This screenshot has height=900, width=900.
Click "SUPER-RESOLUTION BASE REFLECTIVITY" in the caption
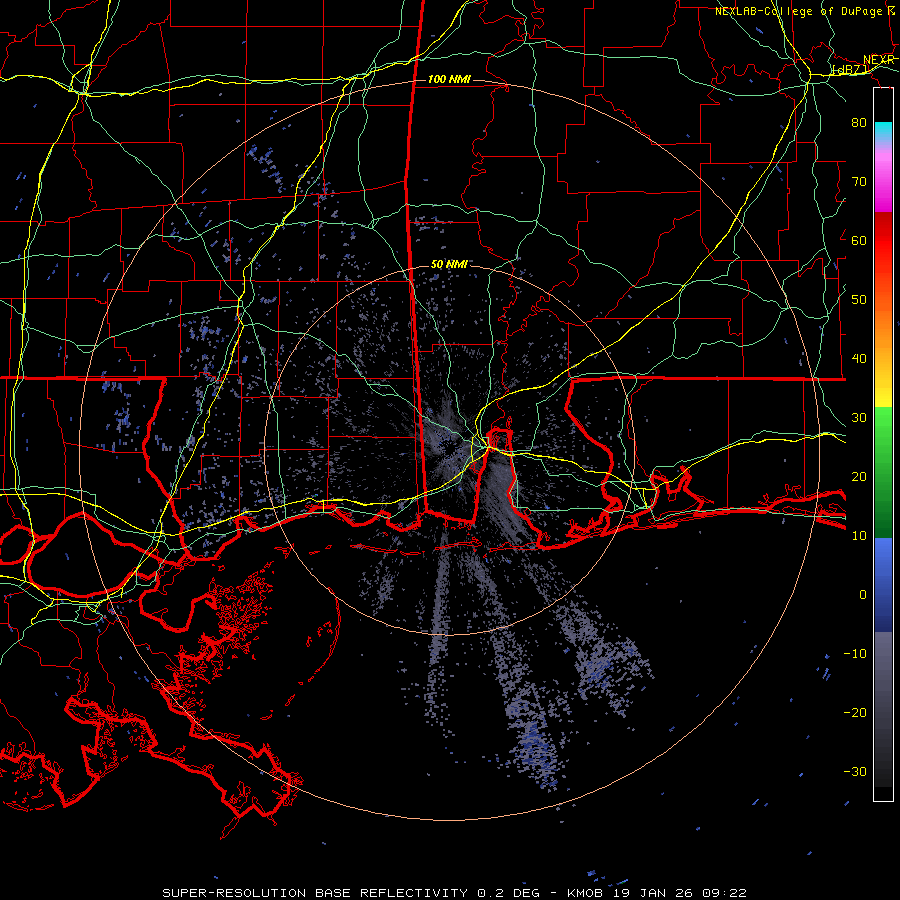pyautogui.click(x=315, y=893)
